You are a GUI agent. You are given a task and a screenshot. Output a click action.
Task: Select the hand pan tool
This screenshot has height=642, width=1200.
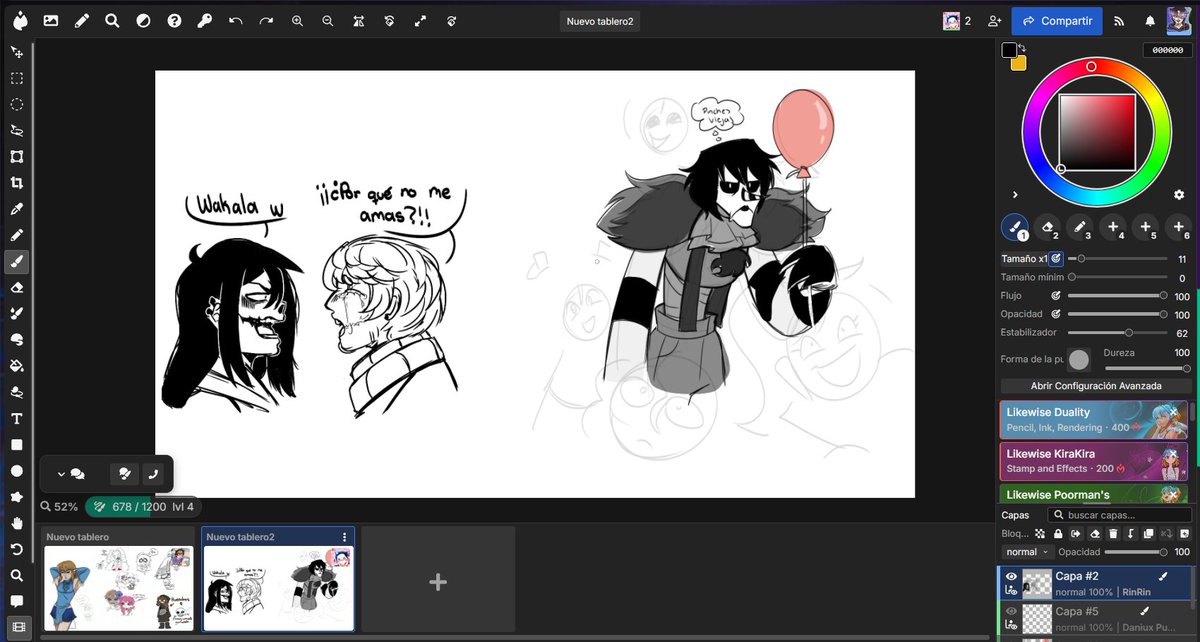pyautogui.click(x=17, y=523)
